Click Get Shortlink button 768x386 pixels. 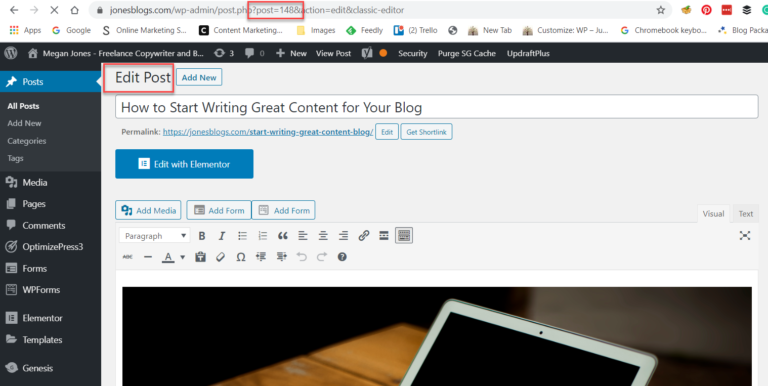427,132
